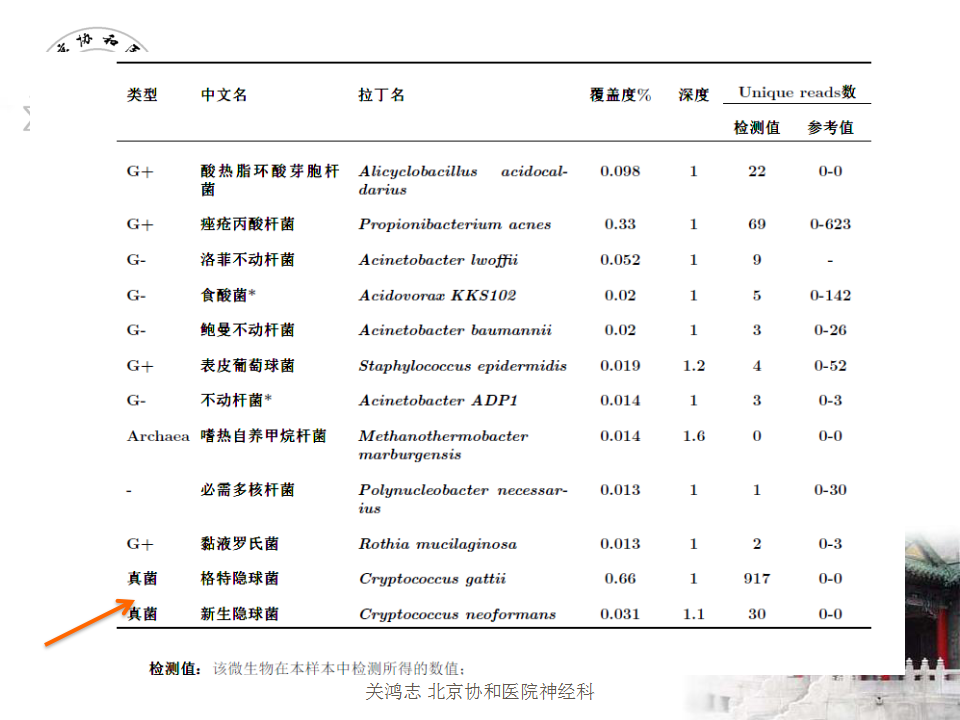The width and height of the screenshot is (960, 720).
Task: Click 格特隐球菌 cell
Action: click(x=239, y=579)
